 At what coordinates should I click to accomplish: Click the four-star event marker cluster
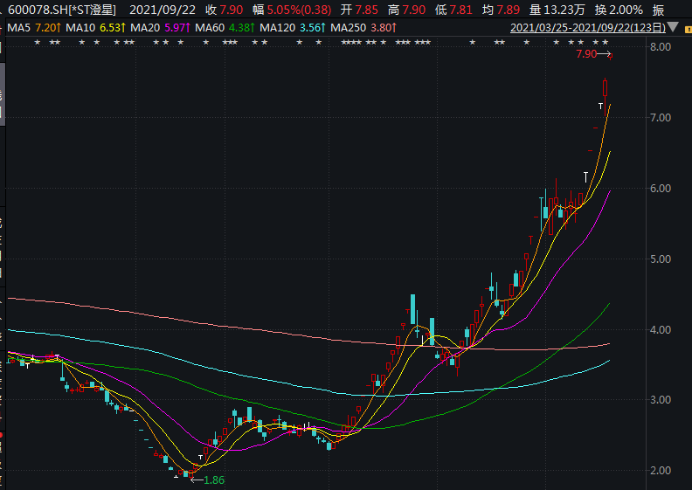[x=351, y=44]
